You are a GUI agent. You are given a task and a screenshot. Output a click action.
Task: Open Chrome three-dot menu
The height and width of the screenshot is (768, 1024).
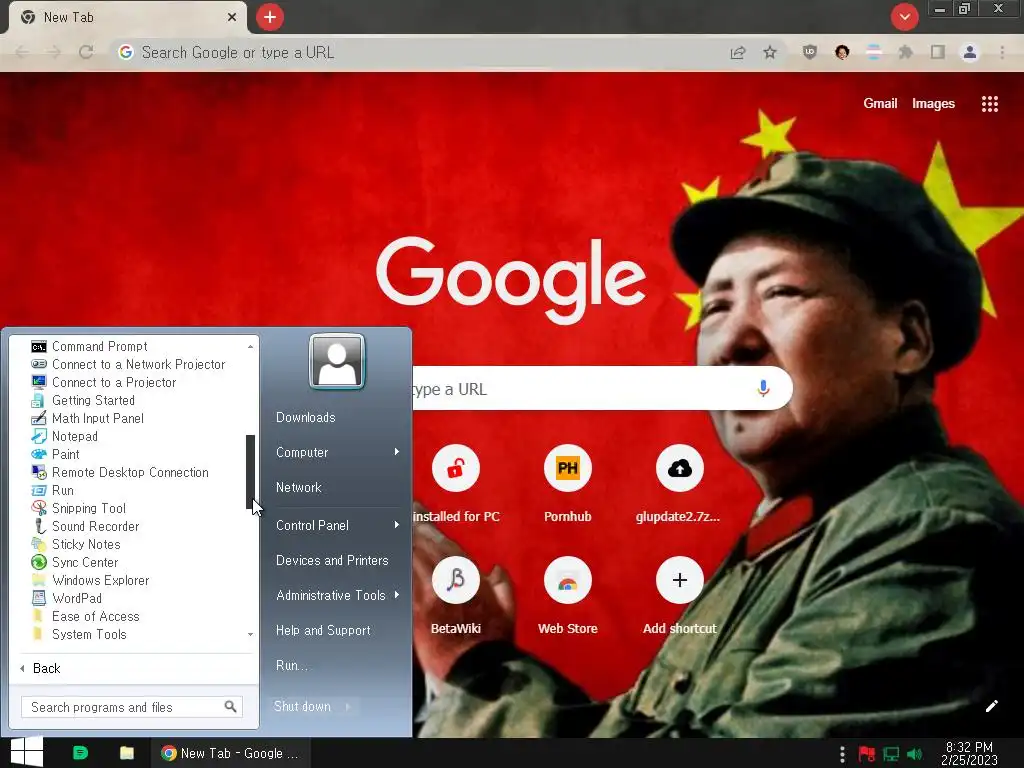click(x=1002, y=52)
